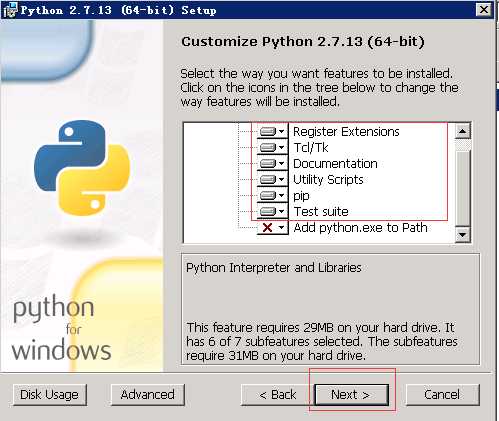Select the pip tree row
Viewport: 499px width, 421px height.
pyautogui.click(x=301, y=196)
